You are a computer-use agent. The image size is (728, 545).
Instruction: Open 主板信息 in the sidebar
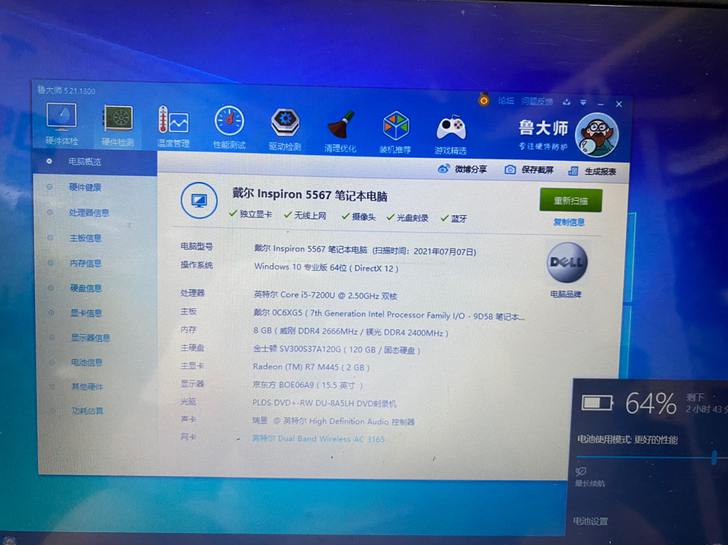[85, 238]
